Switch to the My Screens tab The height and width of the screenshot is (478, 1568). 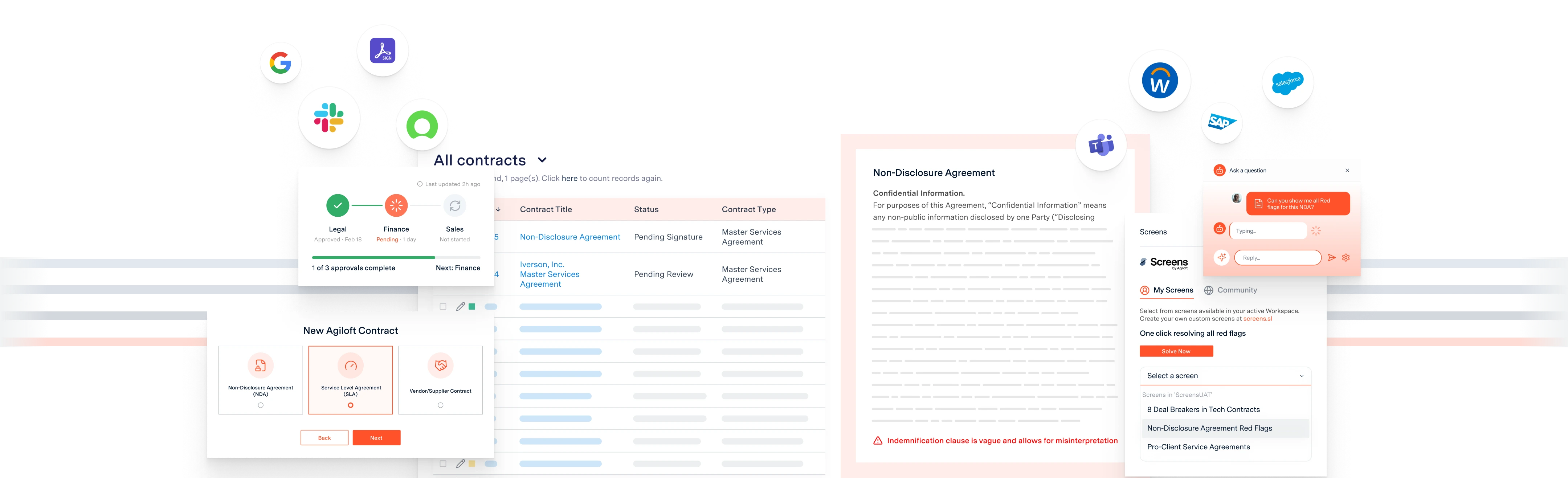(1167, 290)
